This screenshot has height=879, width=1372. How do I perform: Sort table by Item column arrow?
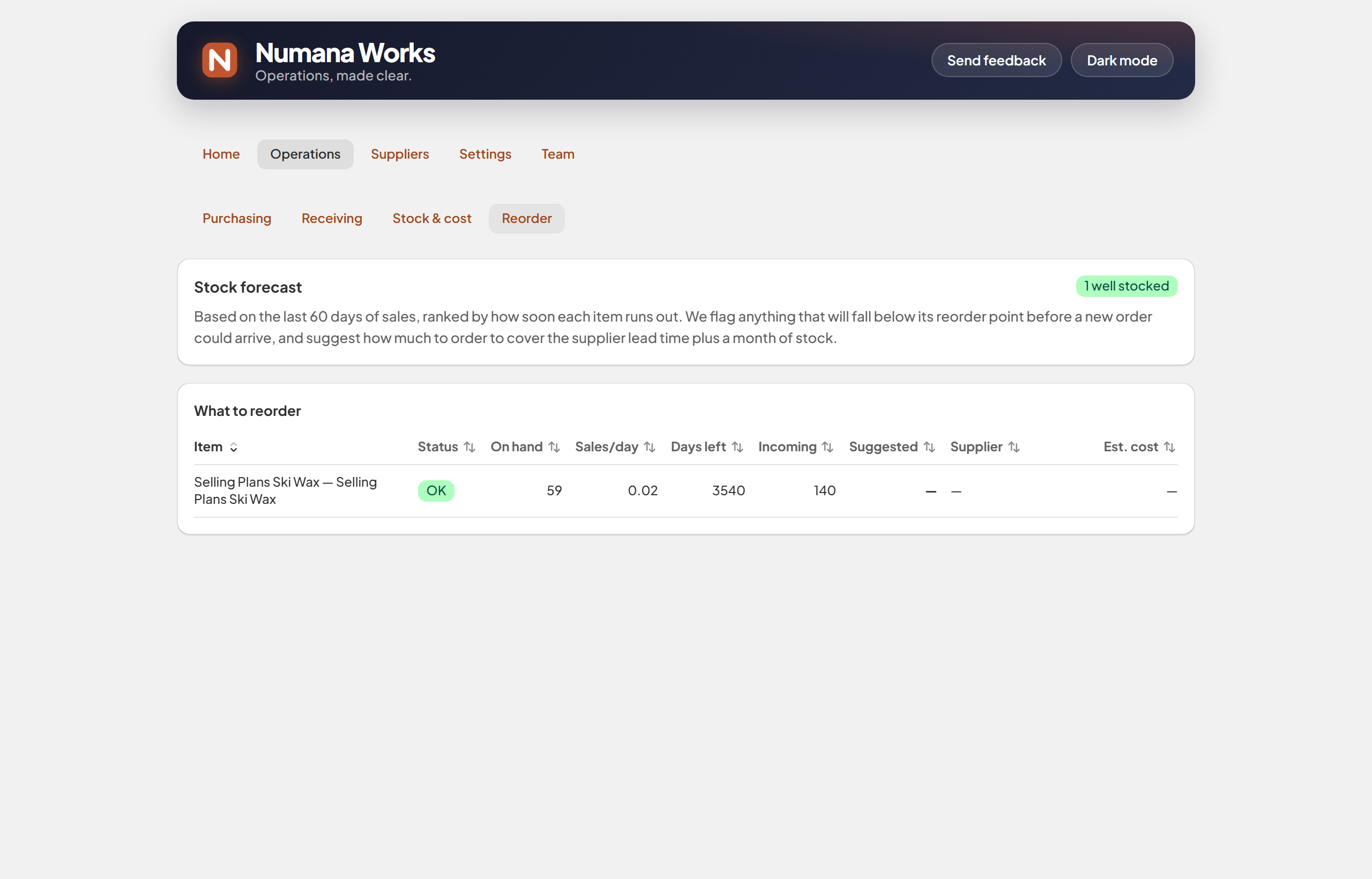pos(234,448)
